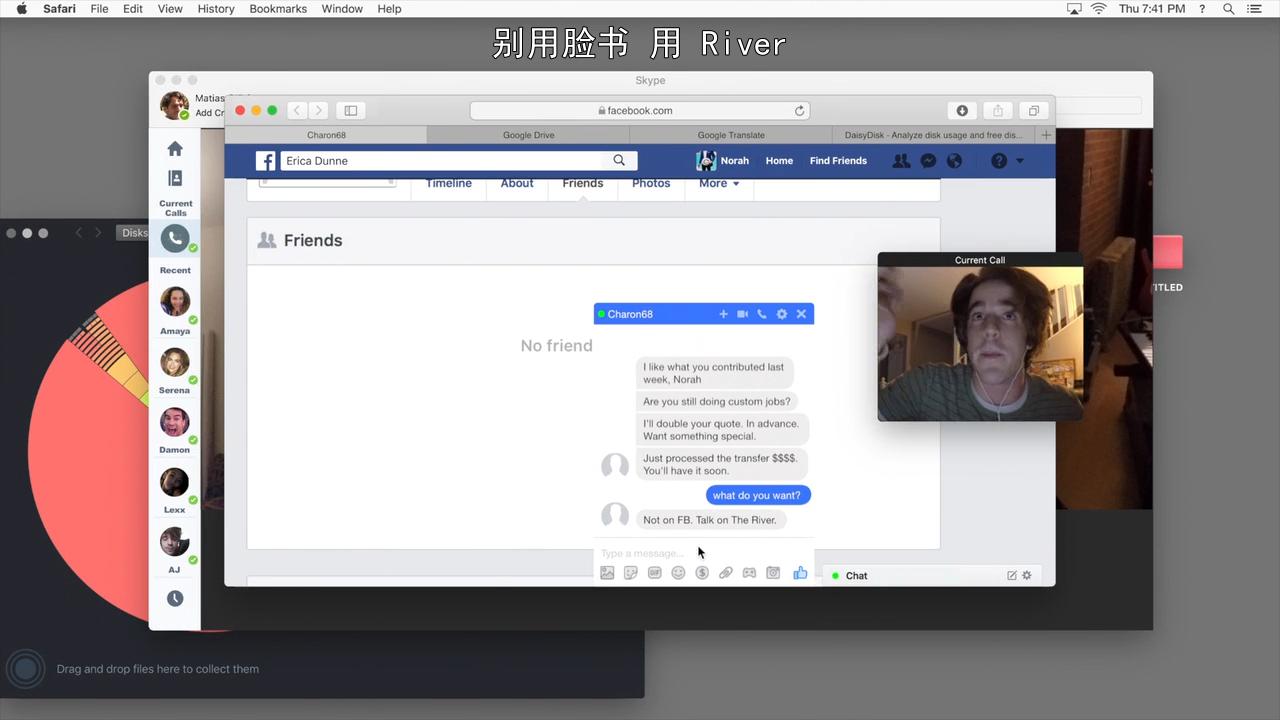The image size is (1280, 720).
Task: Send a thumbs-up like in chat
Action: pyautogui.click(x=800, y=573)
